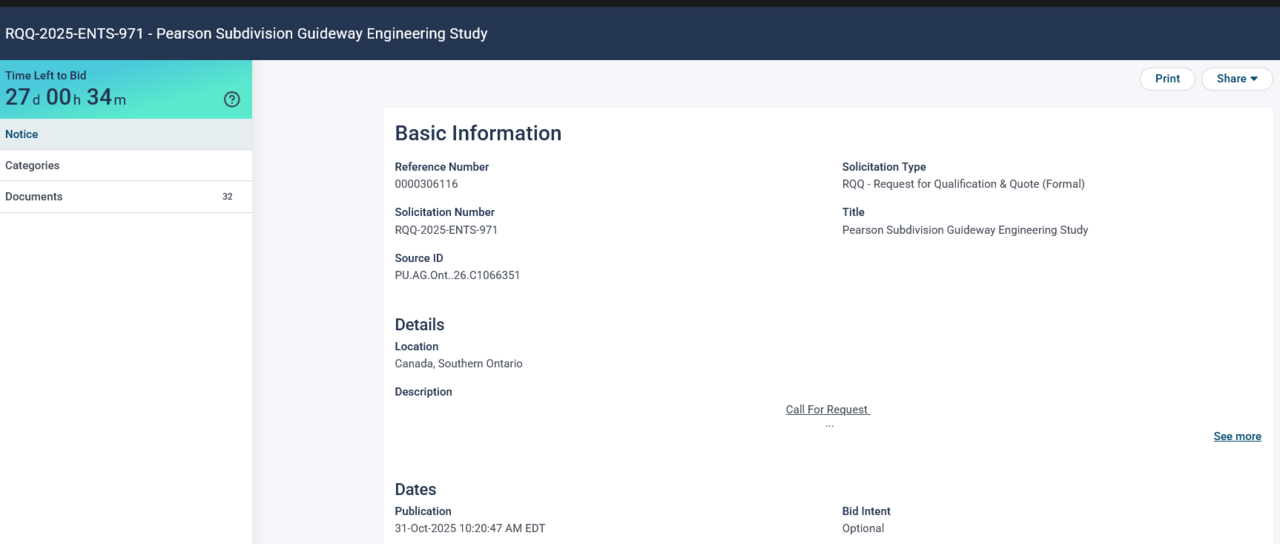Select reference number 0000306116 text
This screenshot has height=544, width=1280.
426,184
